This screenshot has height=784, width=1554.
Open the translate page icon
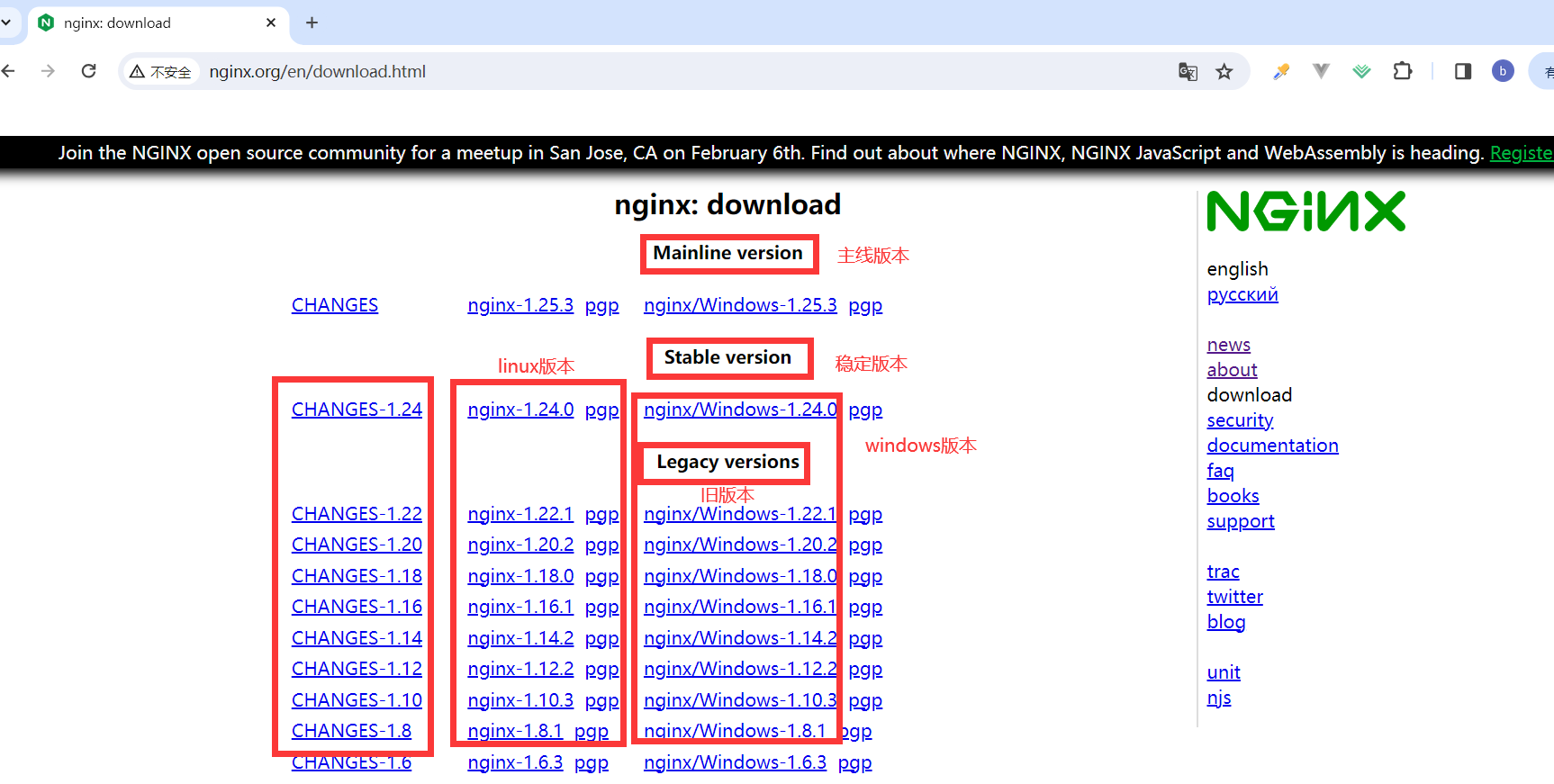click(1188, 72)
